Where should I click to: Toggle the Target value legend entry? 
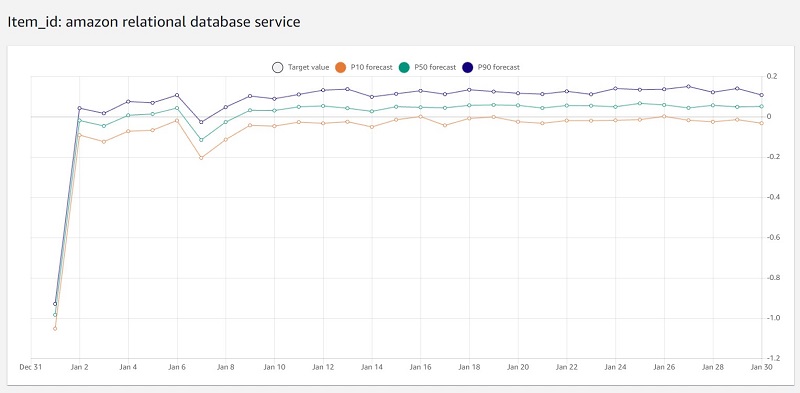[301, 67]
